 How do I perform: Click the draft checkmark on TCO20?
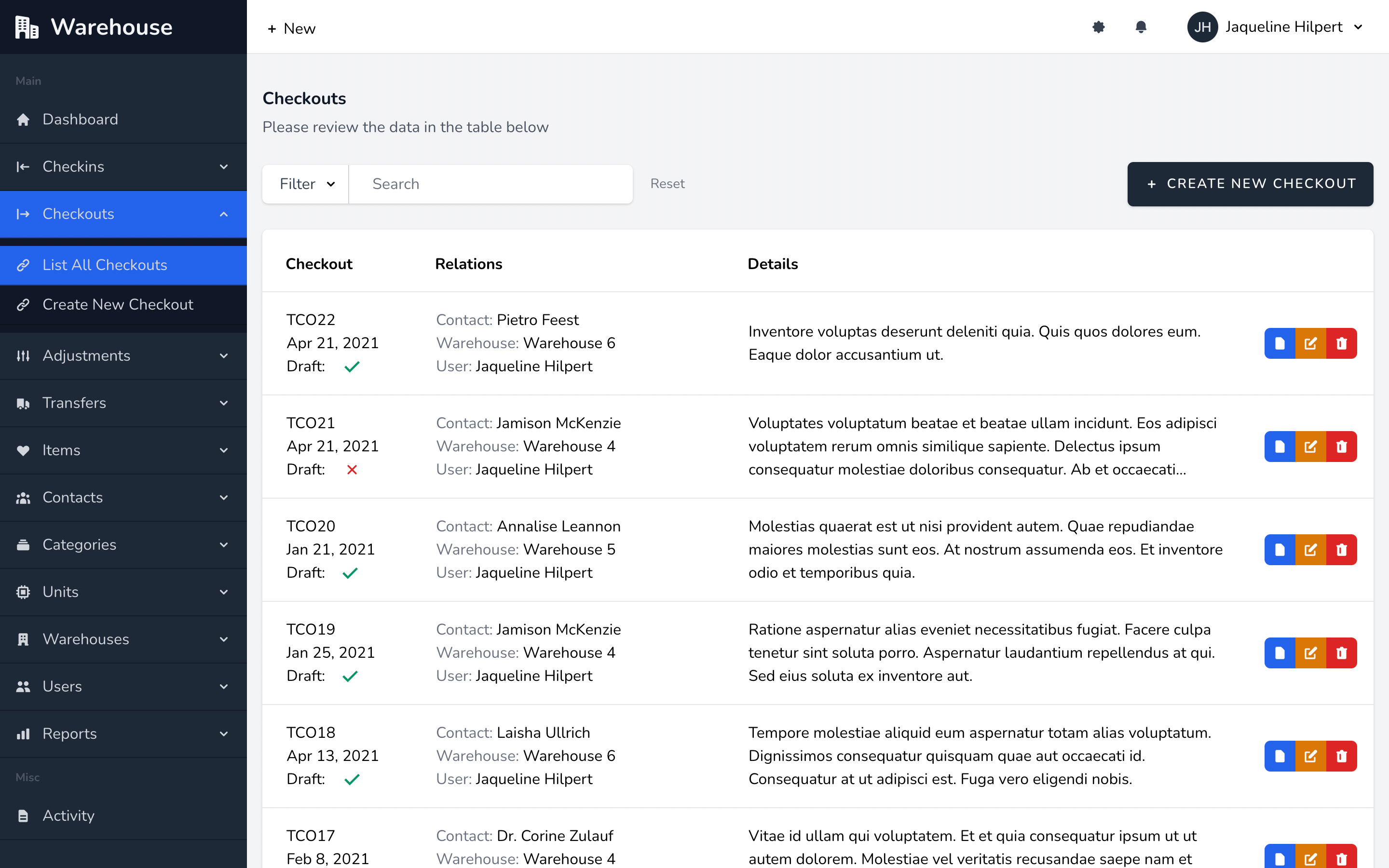click(350, 573)
